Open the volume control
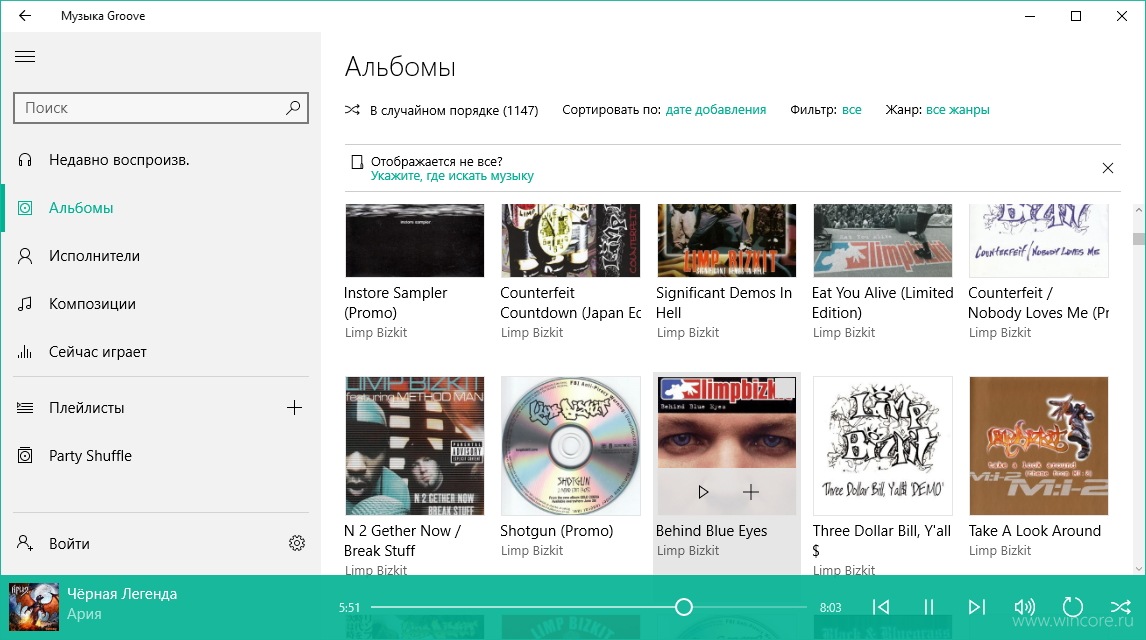The image size is (1146, 640). [x=1025, y=607]
